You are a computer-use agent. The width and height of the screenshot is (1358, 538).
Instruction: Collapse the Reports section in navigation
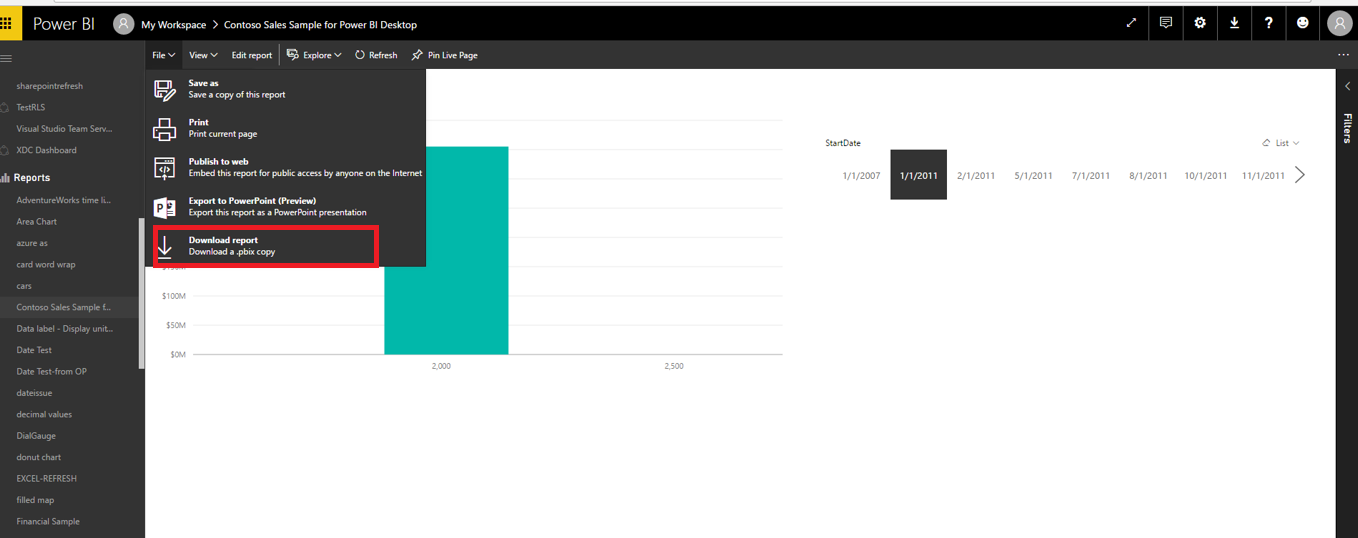[x=32, y=178]
